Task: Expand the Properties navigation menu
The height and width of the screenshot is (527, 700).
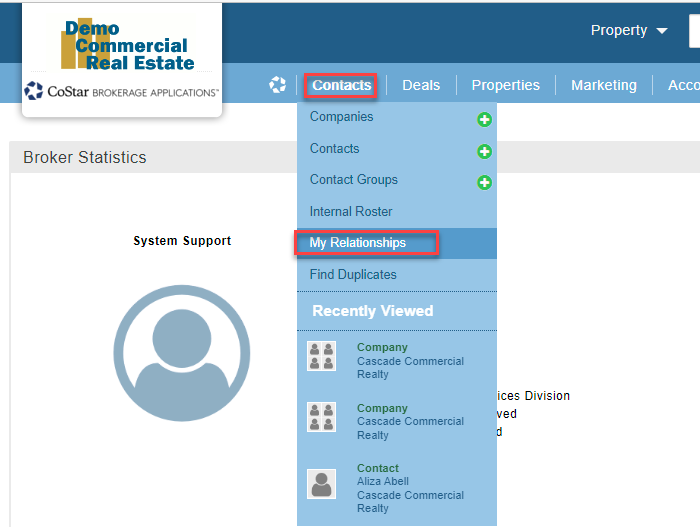Action: (x=505, y=86)
